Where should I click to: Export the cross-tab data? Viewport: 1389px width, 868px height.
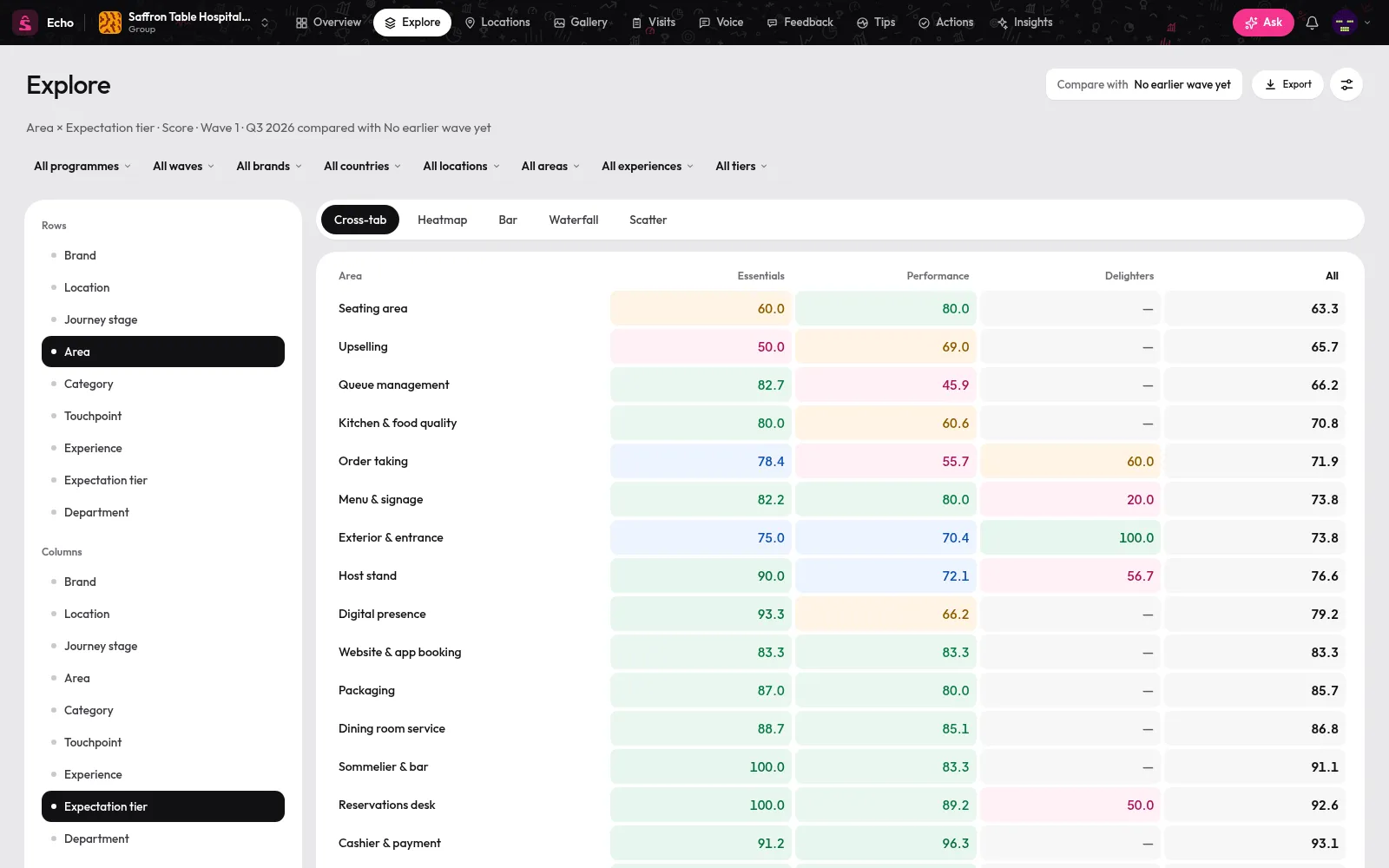1287,84
